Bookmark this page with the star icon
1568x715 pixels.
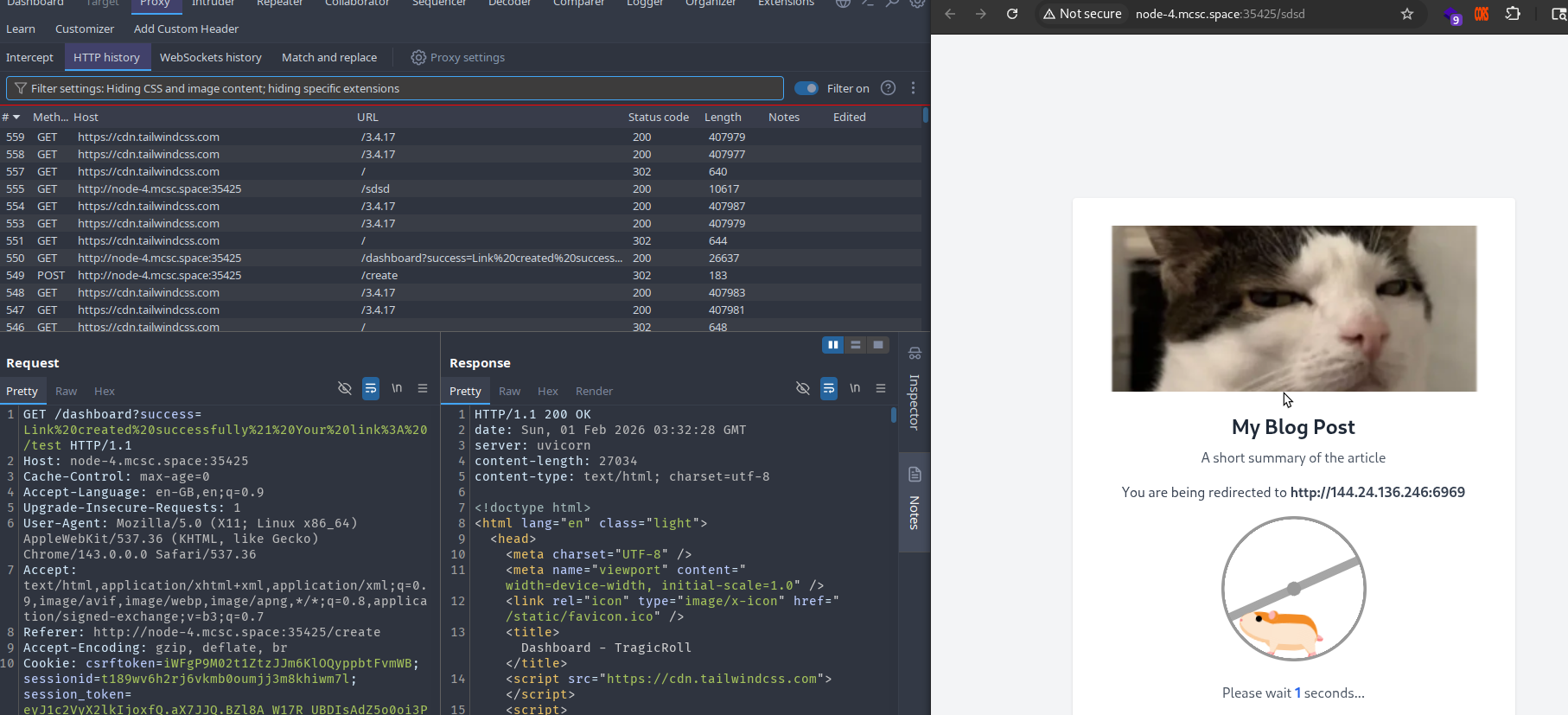tap(1407, 14)
